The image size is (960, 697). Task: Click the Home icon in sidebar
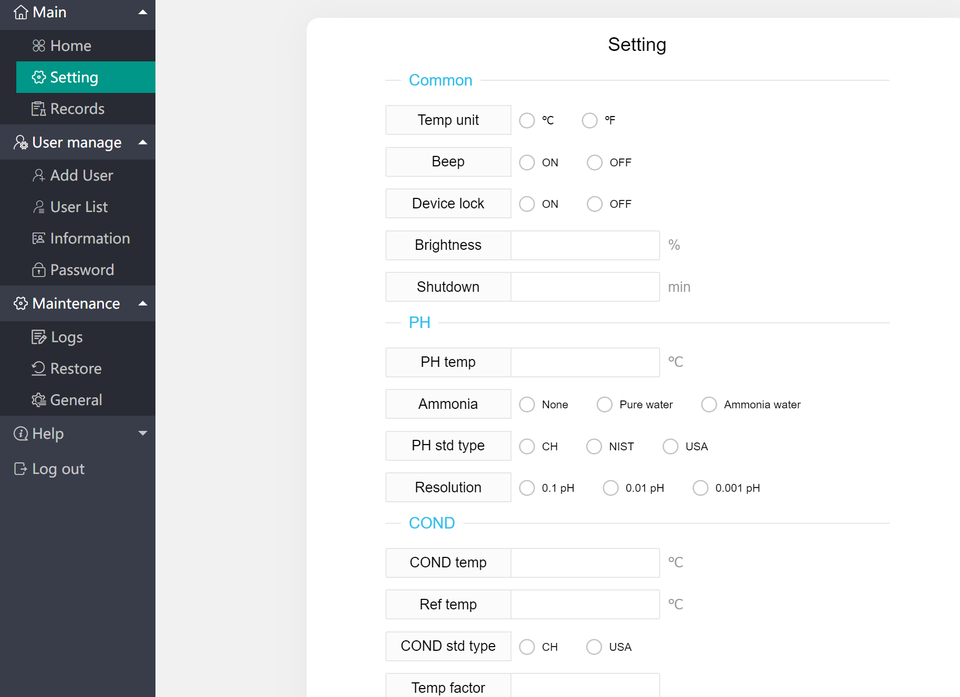(39, 46)
